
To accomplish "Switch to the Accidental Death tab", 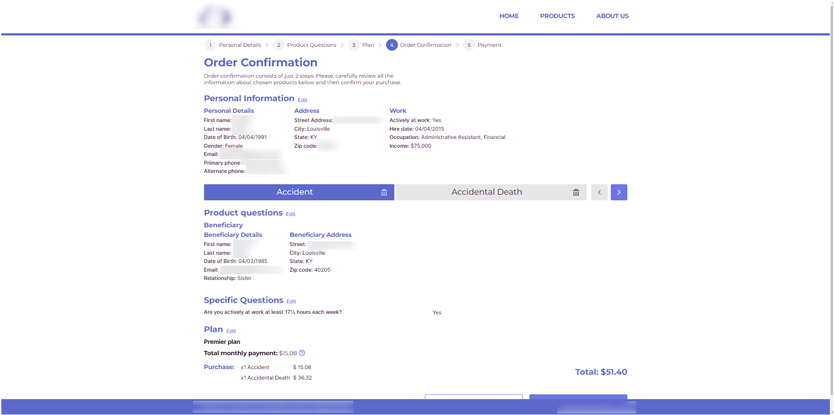I will pos(486,192).
